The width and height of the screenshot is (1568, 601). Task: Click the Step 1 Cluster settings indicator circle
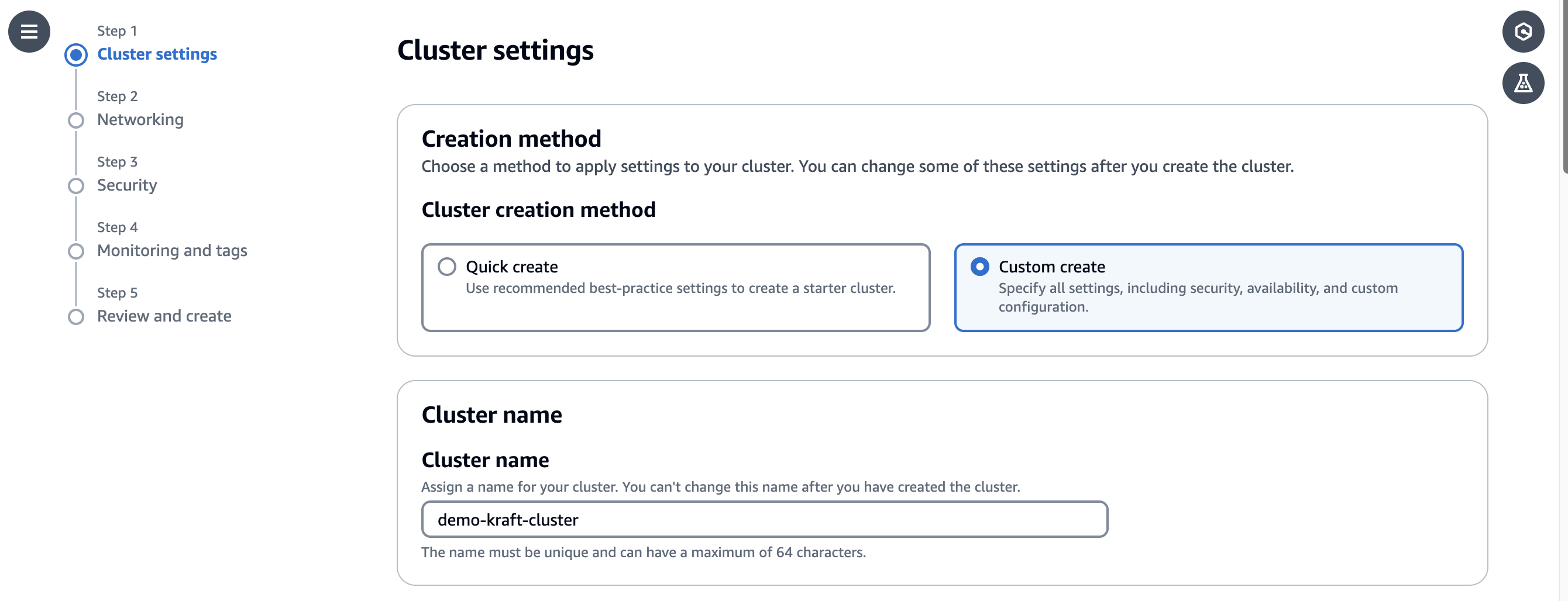[76, 55]
